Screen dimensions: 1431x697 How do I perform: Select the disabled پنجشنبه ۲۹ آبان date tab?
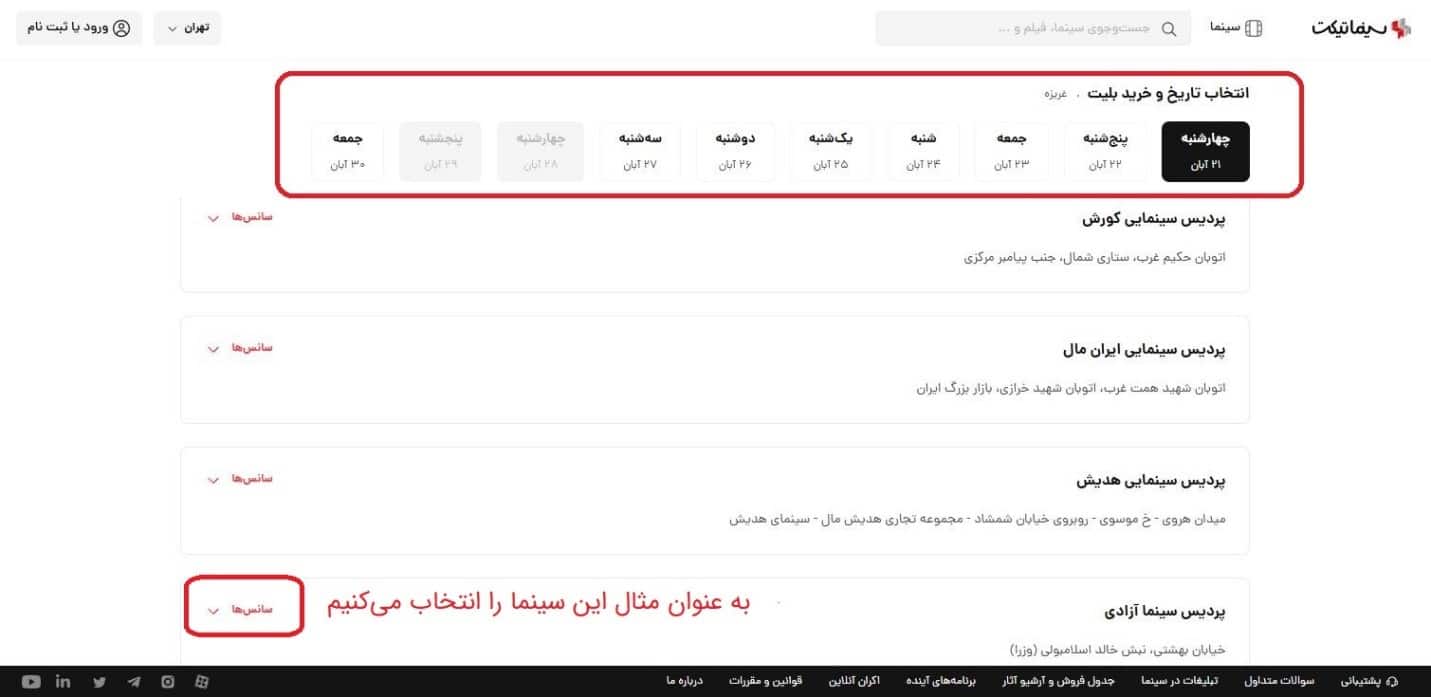point(440,152)
